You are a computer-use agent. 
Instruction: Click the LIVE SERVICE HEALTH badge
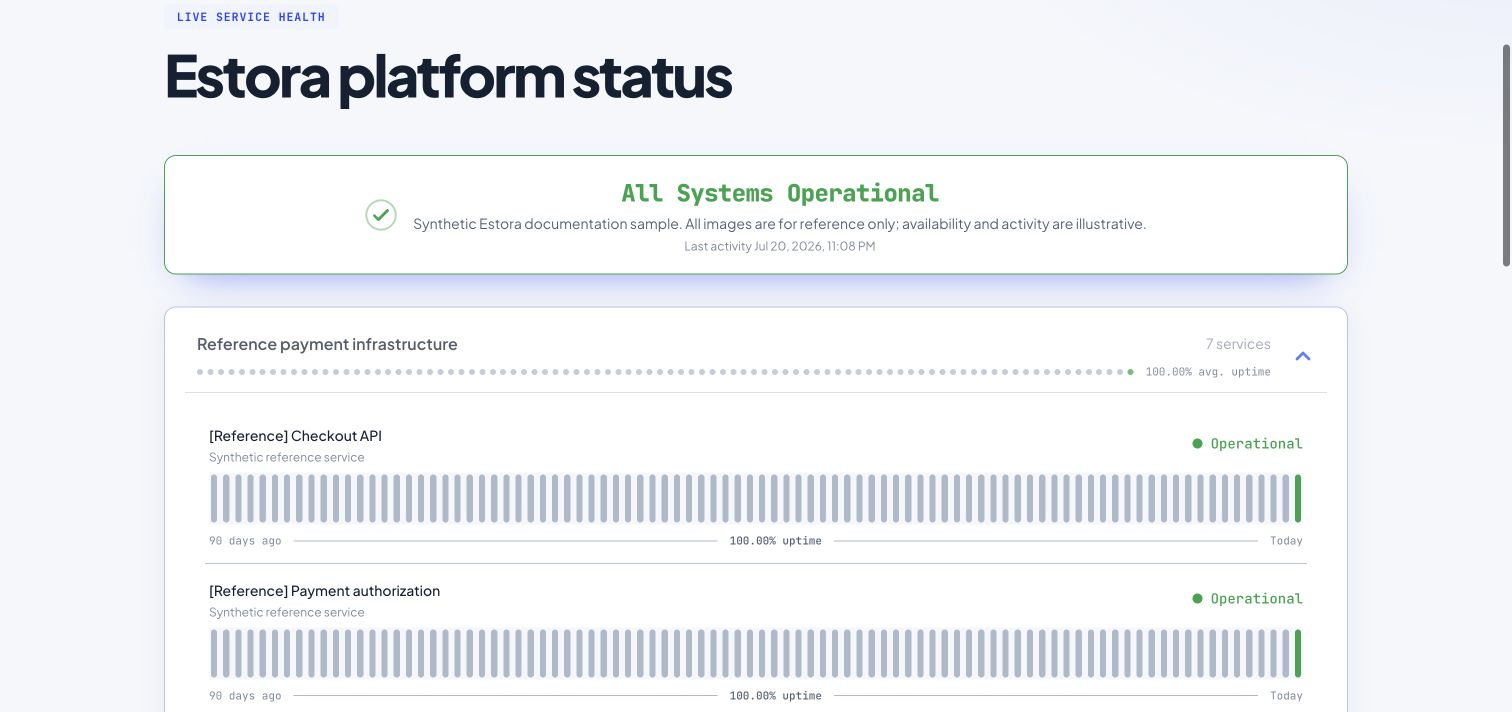point(251,17)
